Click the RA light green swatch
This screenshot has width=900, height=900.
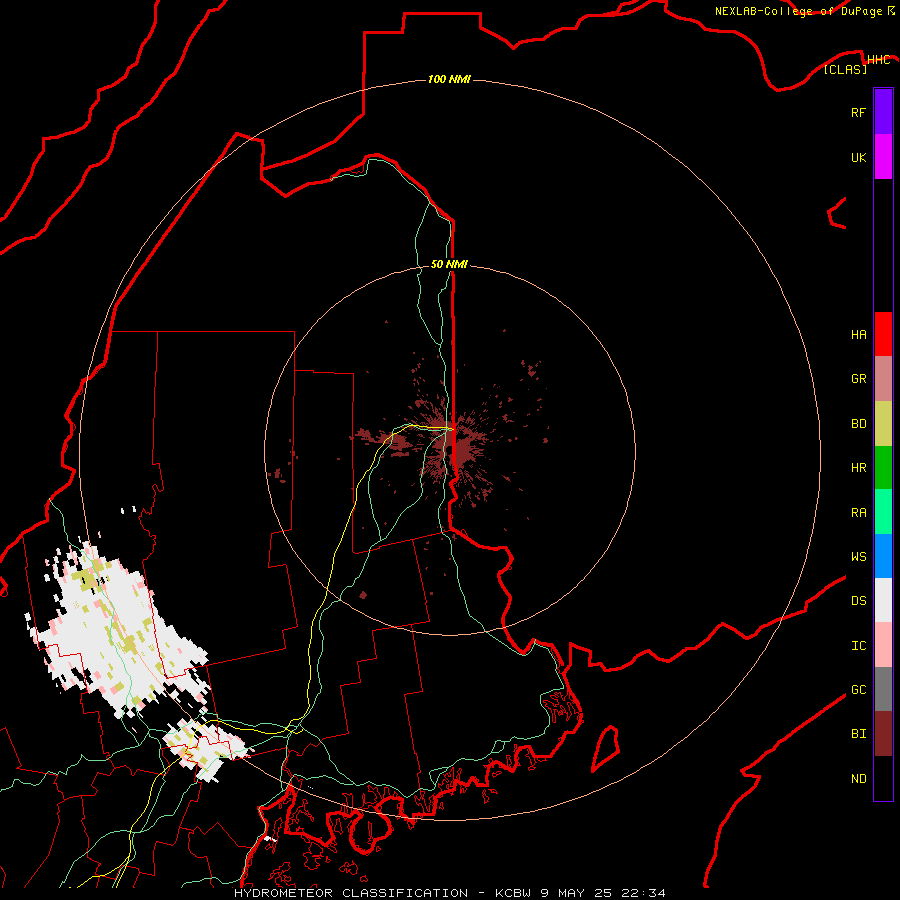[883, 512]
